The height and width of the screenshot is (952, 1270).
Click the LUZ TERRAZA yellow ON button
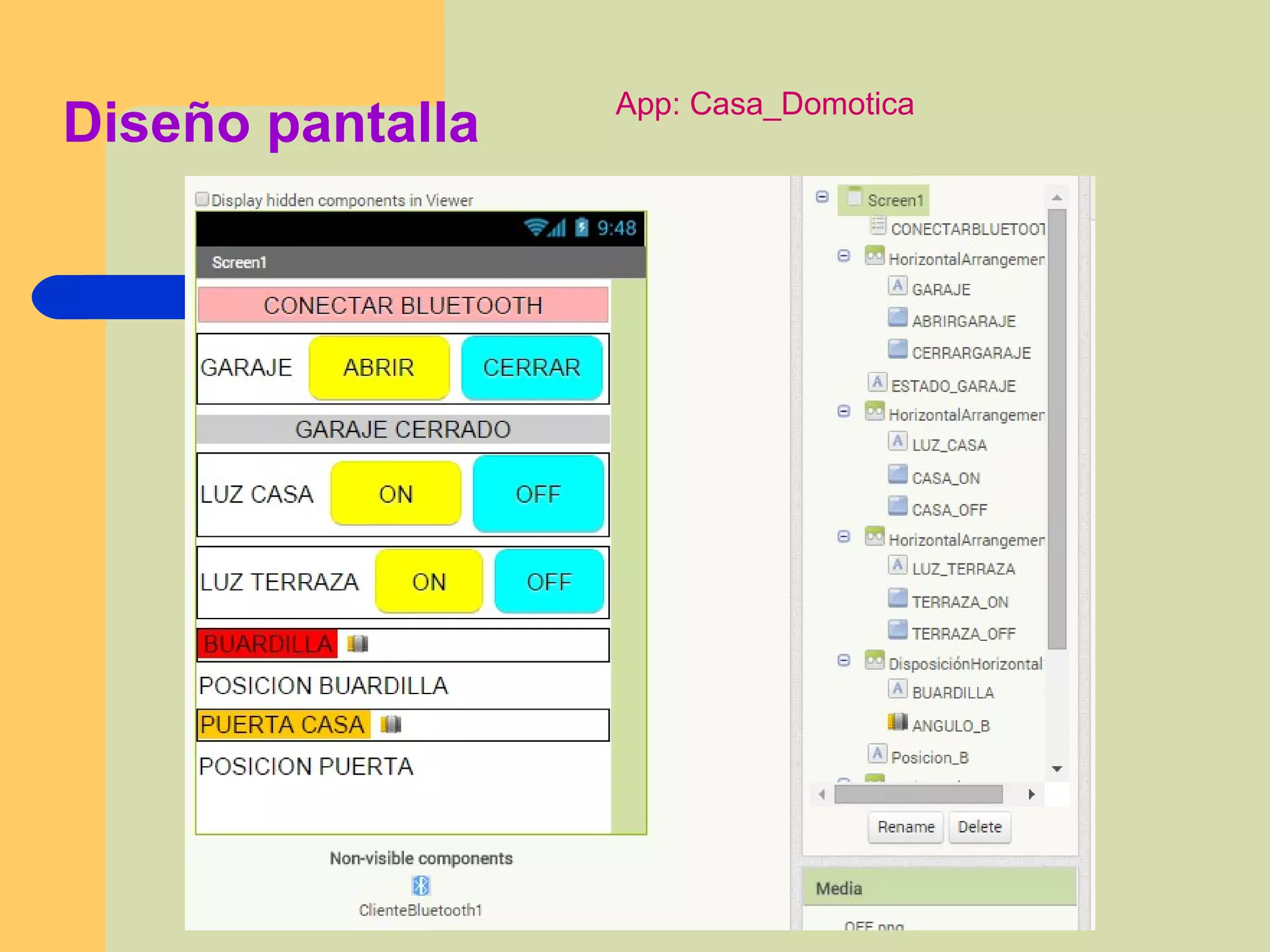429,581
